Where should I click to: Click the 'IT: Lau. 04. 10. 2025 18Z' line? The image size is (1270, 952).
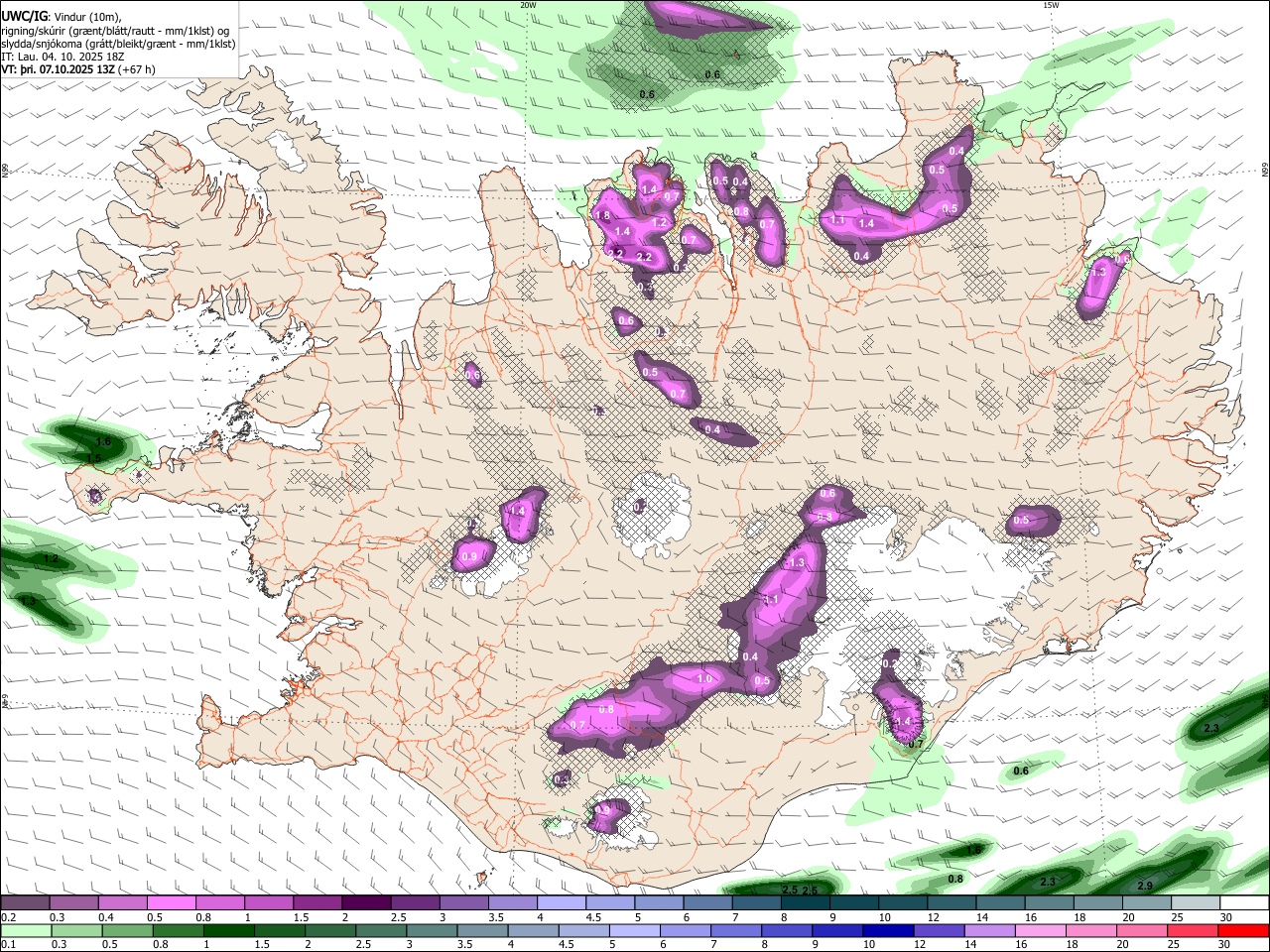tap(63, 57)
